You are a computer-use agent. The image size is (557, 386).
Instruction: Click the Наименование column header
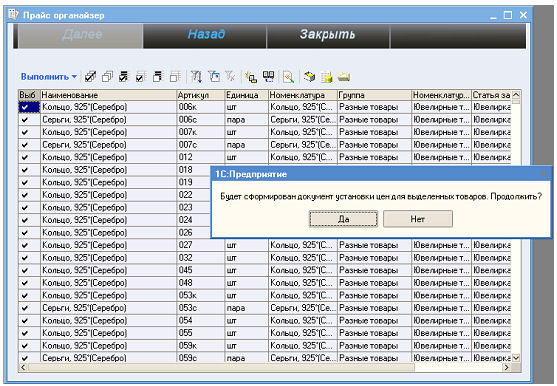pyautogui.click(x=108, y=95)
